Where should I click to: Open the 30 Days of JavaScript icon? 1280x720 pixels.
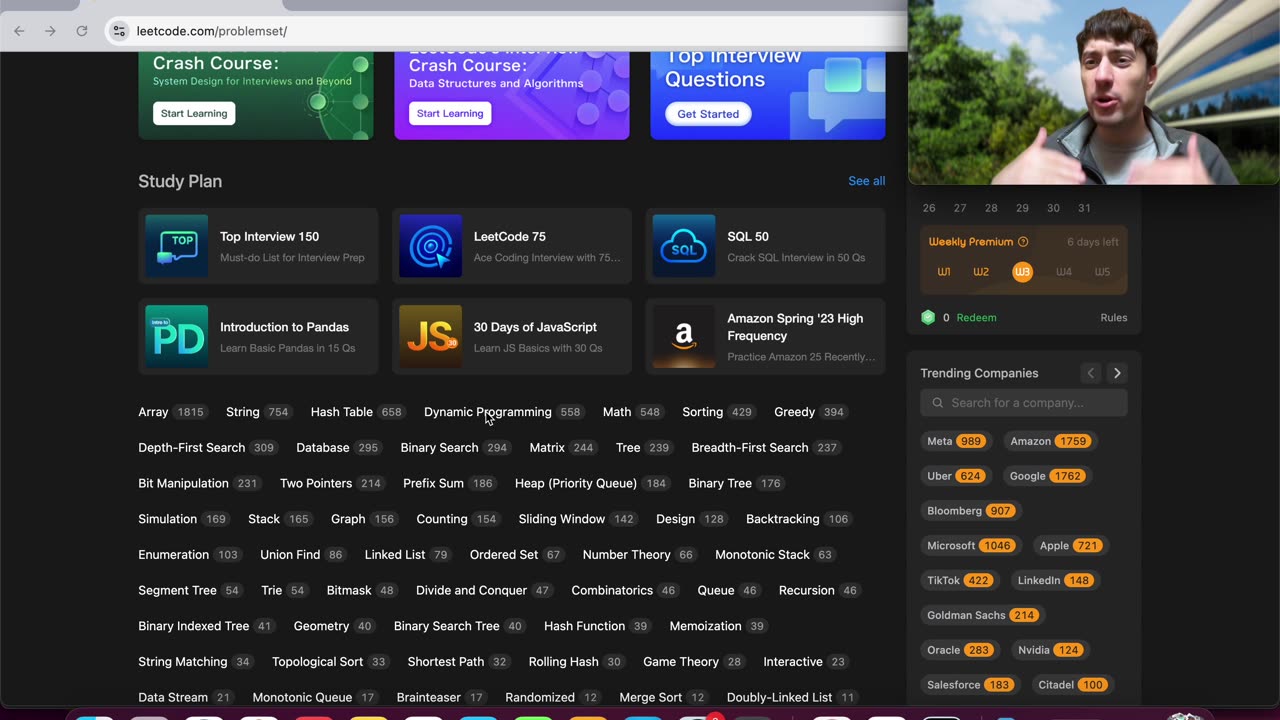(x=431, y=336)
